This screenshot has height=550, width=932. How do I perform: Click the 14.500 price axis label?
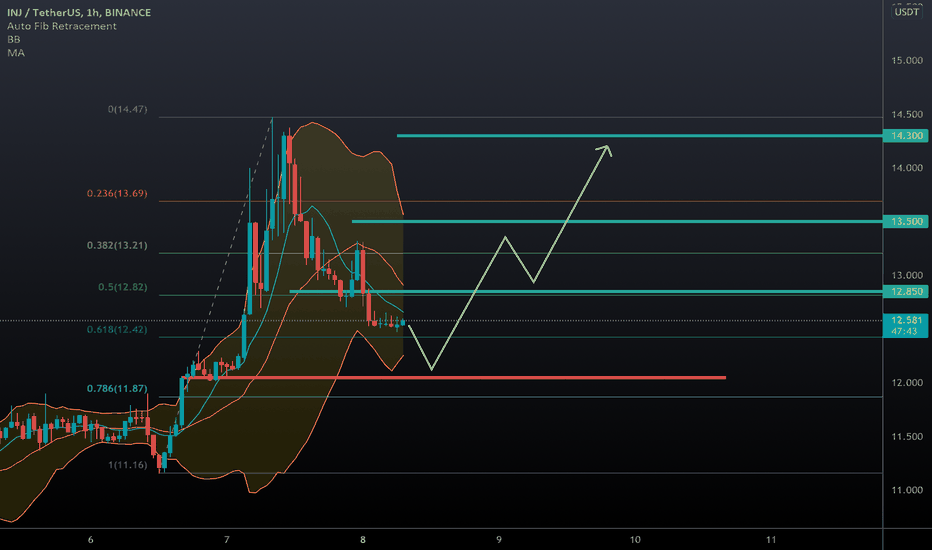coord(907,114)
